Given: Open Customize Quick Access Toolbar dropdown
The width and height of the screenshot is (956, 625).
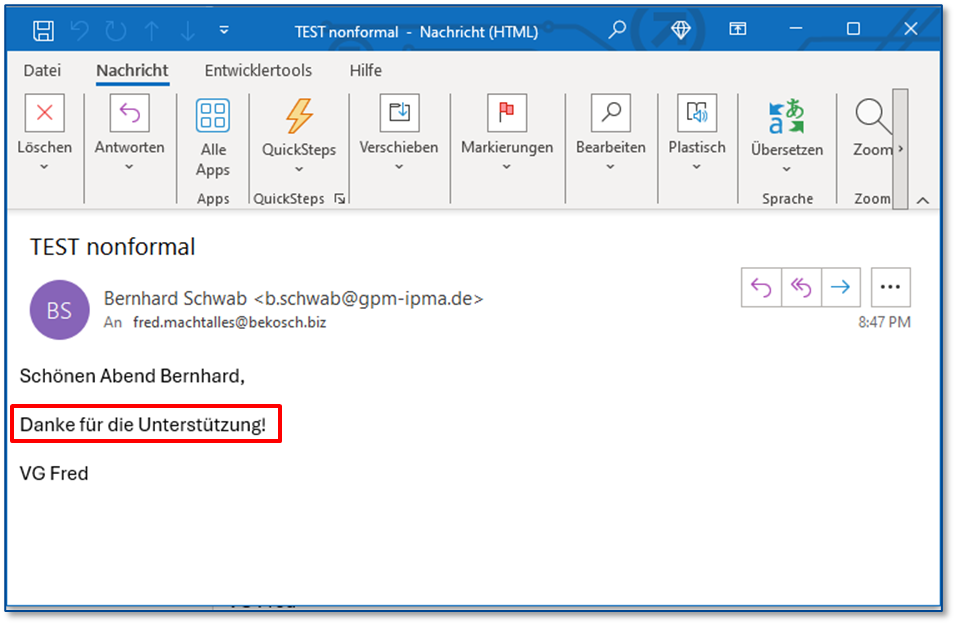Looking at the screenshot, I should coord(224,30).
